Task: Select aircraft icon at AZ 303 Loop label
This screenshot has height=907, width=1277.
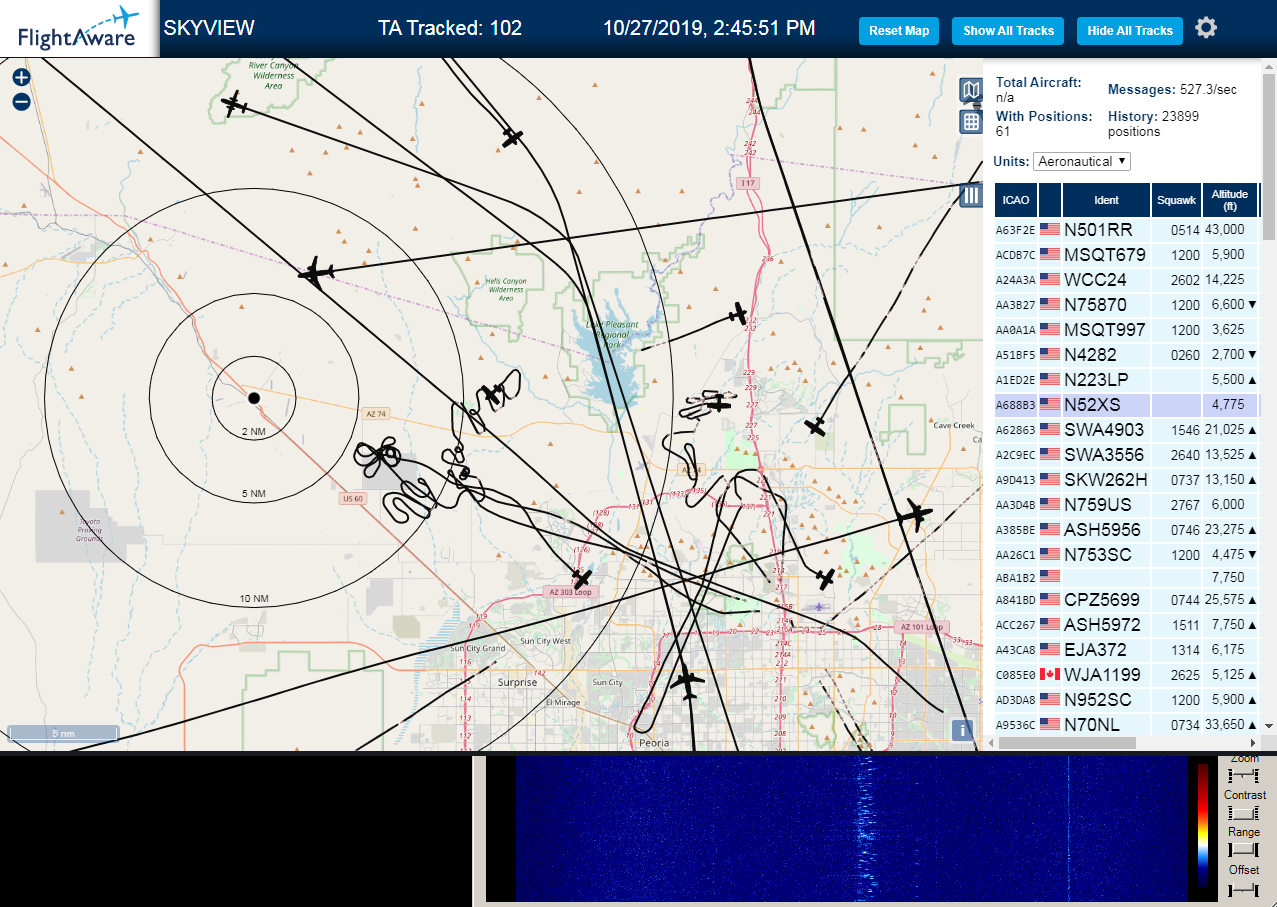Action: (x=582, y=578)
